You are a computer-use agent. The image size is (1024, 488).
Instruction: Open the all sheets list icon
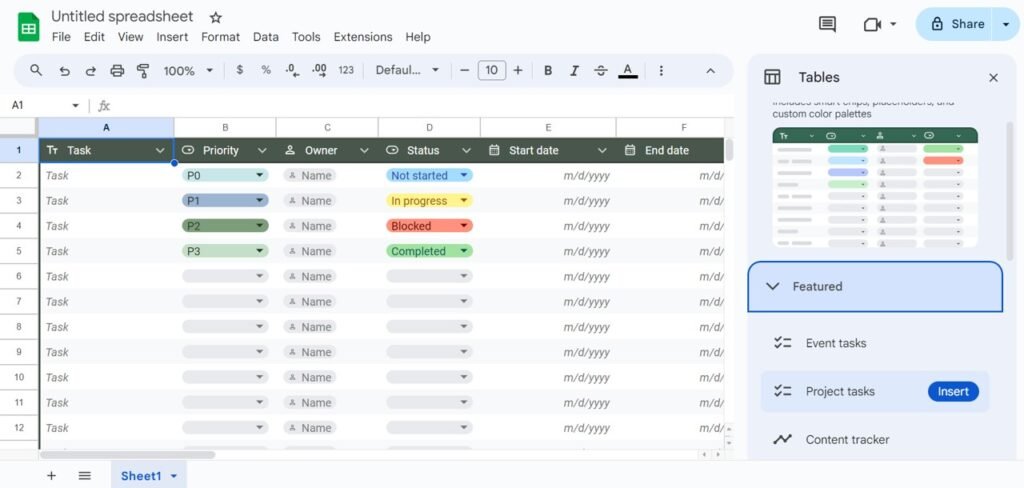[x=84, y=476]
